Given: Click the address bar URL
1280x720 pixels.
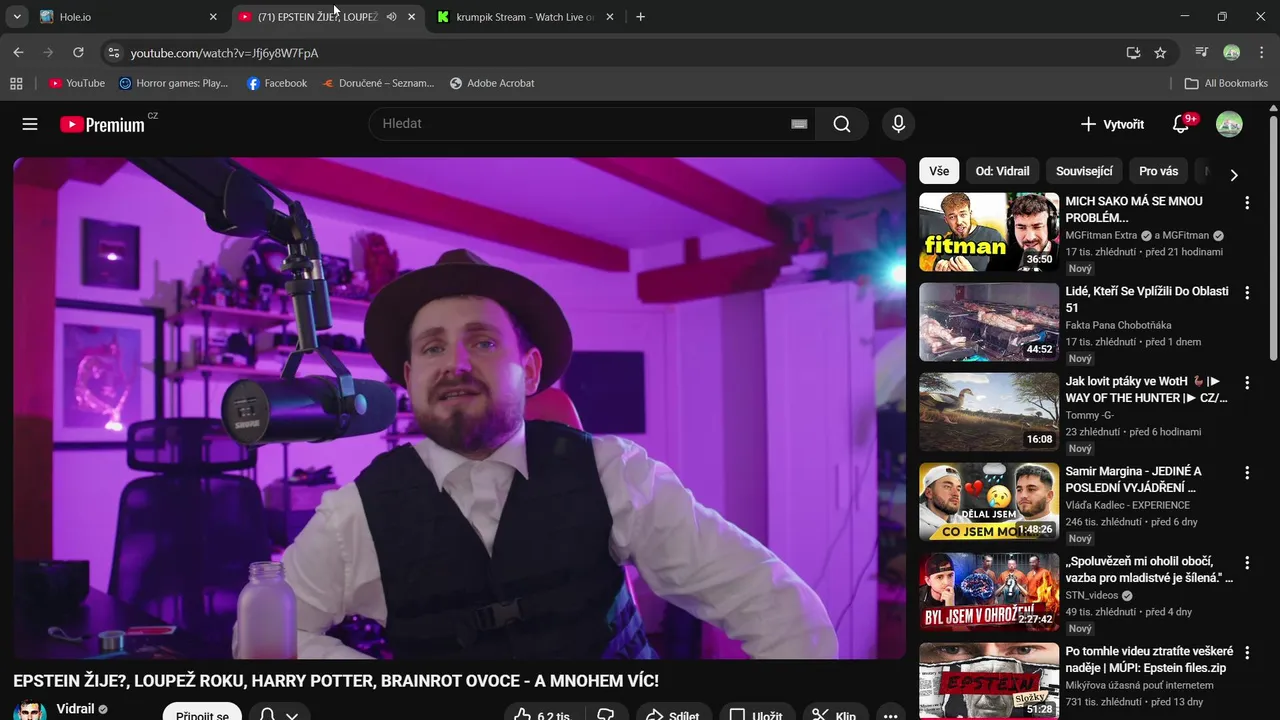Looking at the screenshot, I should click(224, 52).
